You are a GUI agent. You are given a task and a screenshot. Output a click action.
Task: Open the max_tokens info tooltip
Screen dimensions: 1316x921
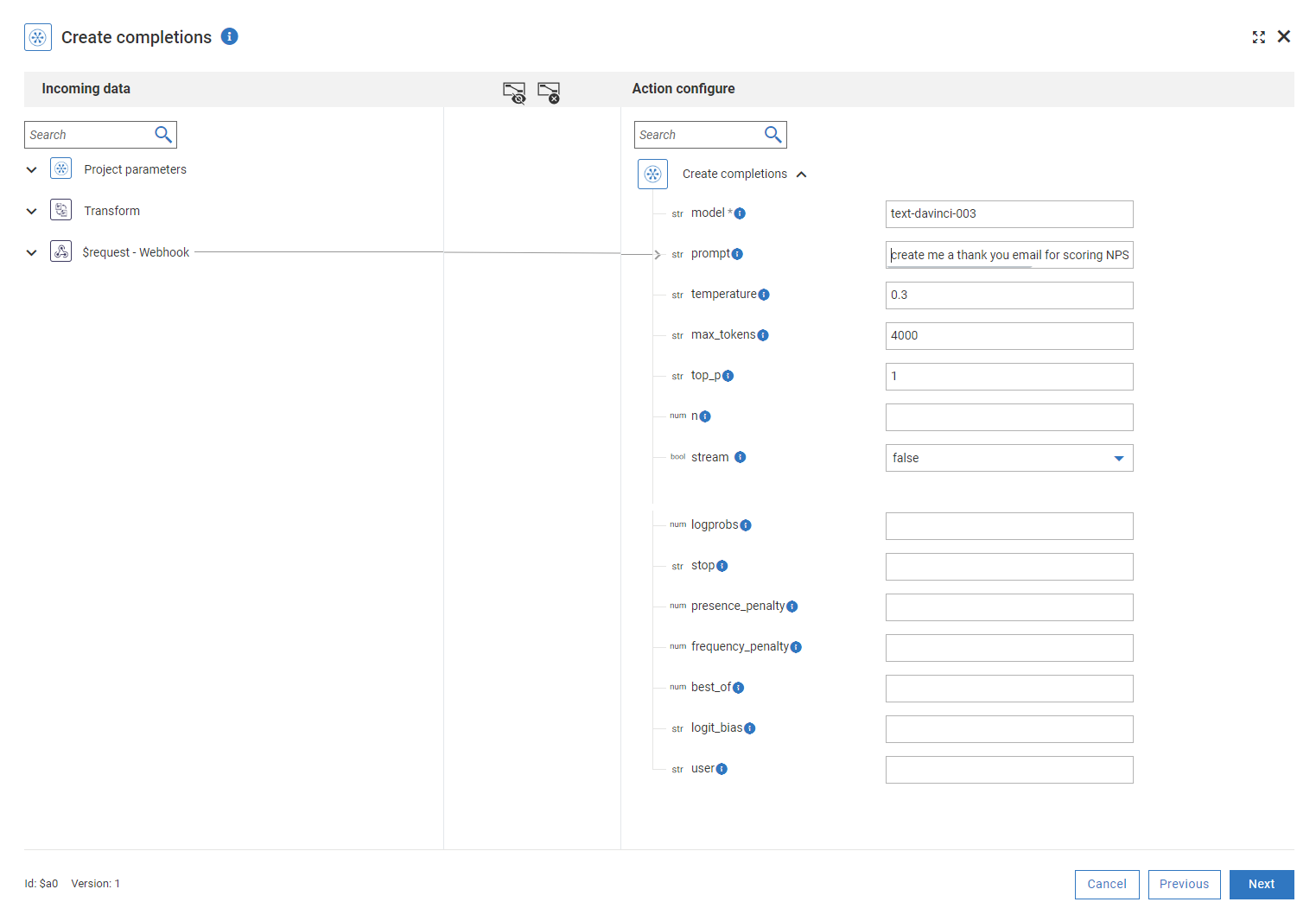tap(763, 334)
